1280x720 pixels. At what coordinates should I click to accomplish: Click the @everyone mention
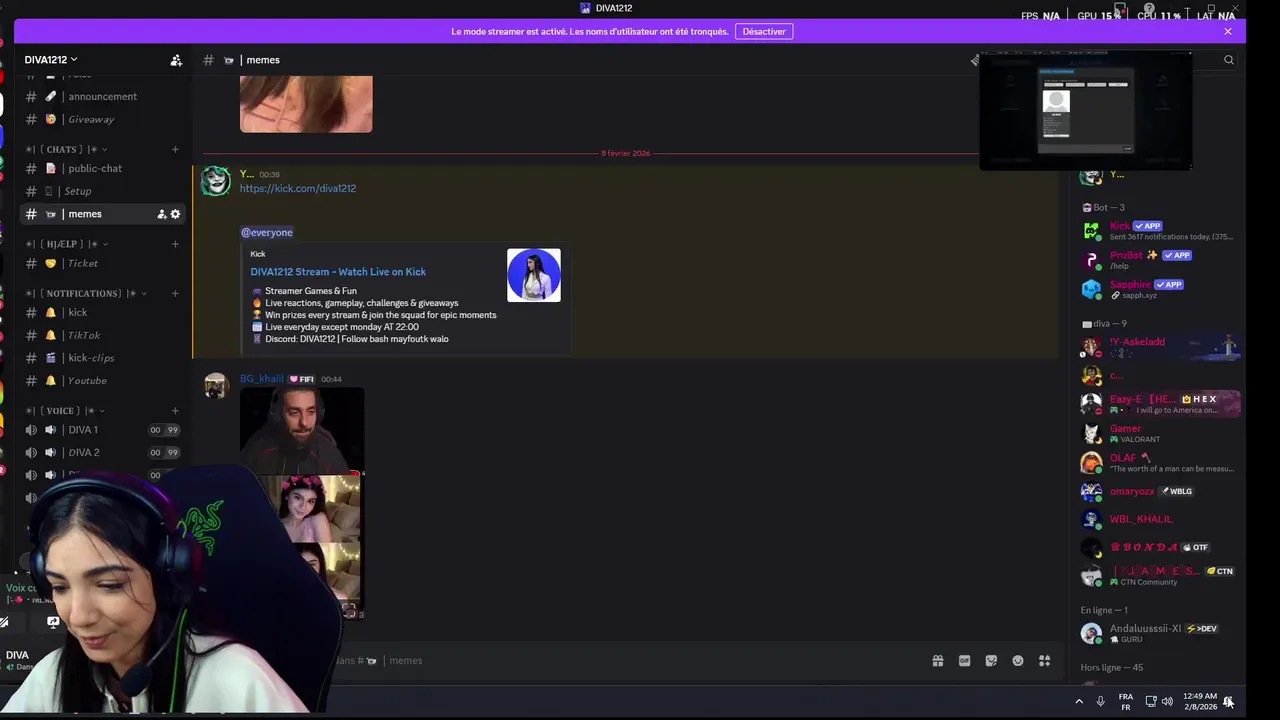point(267,232)
